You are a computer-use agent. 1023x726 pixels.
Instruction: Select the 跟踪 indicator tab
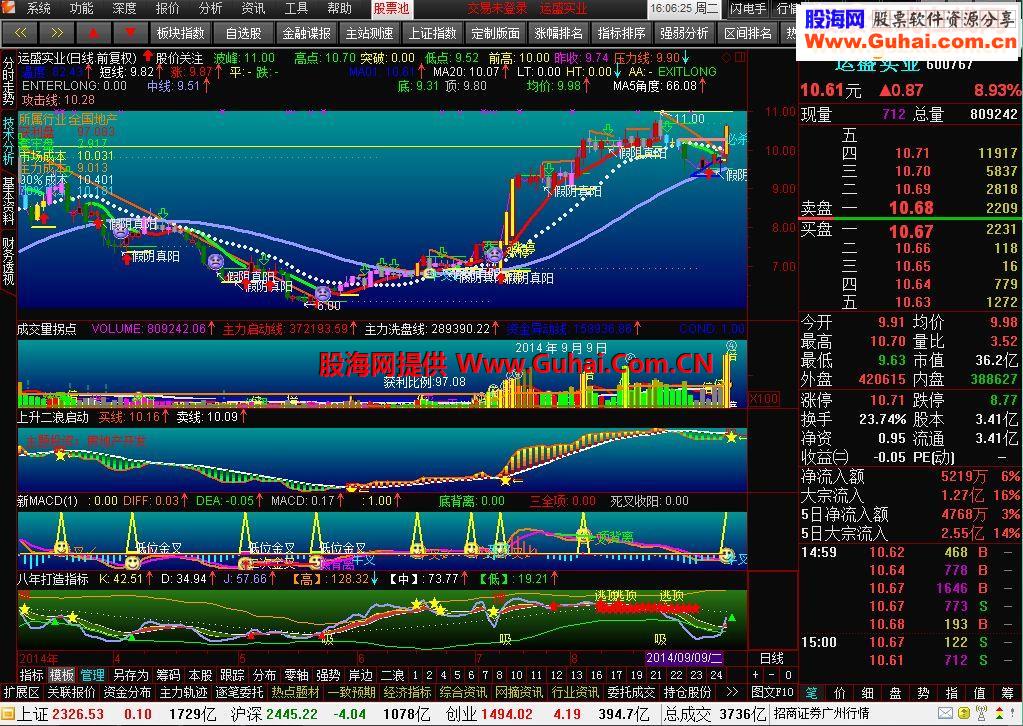pyautogui.click(x=232, y=674)
